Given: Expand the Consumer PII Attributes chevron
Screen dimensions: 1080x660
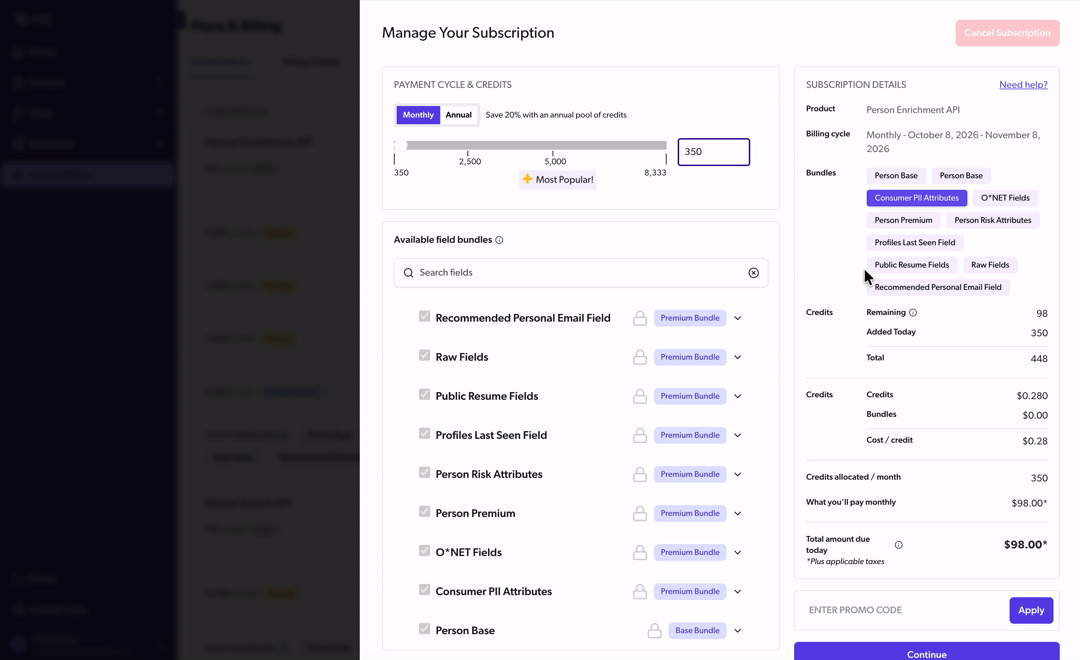Looking at the screenshot, I should coord(738,591).
